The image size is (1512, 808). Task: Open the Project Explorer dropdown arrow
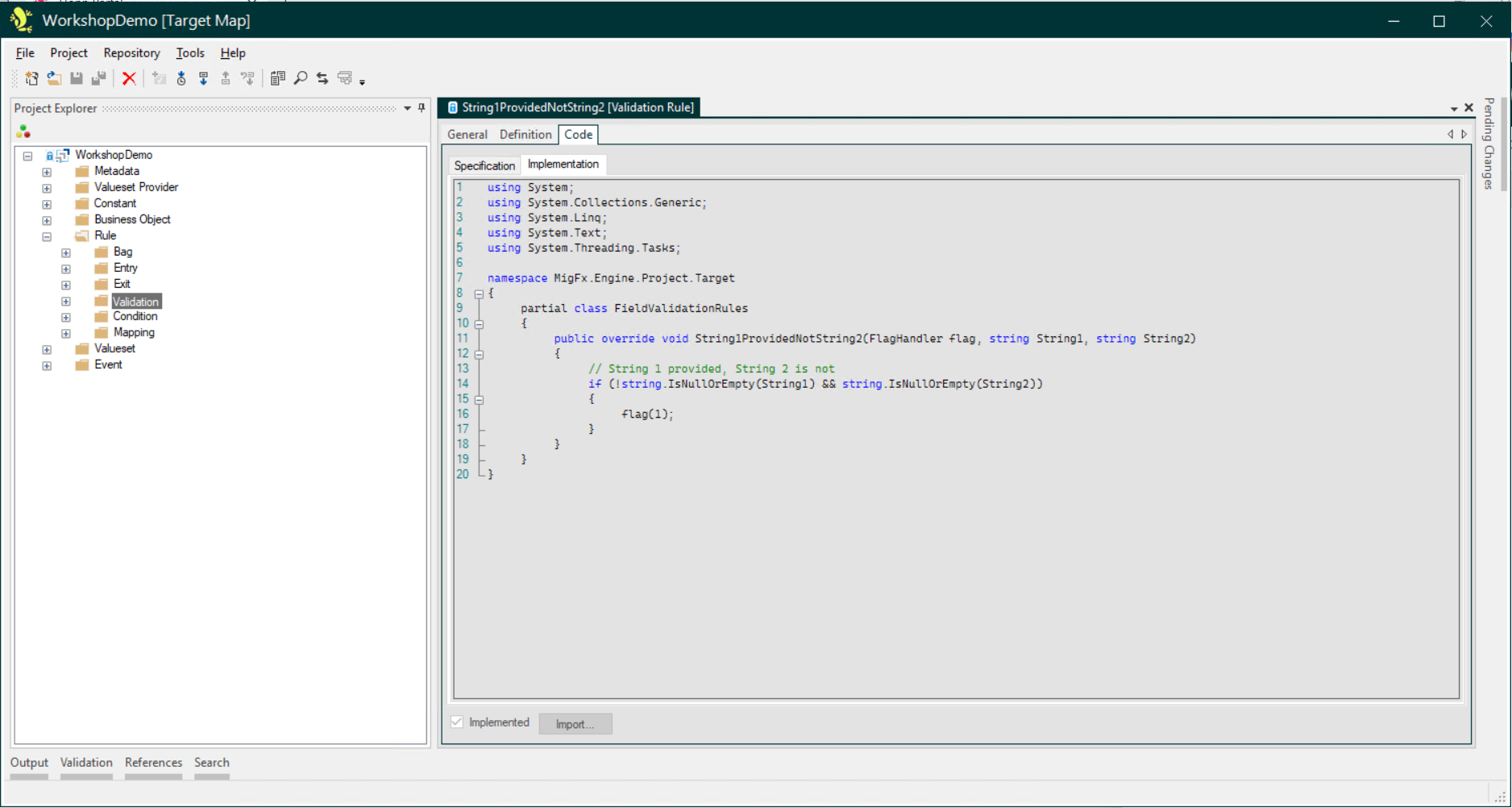click(406, 108)
